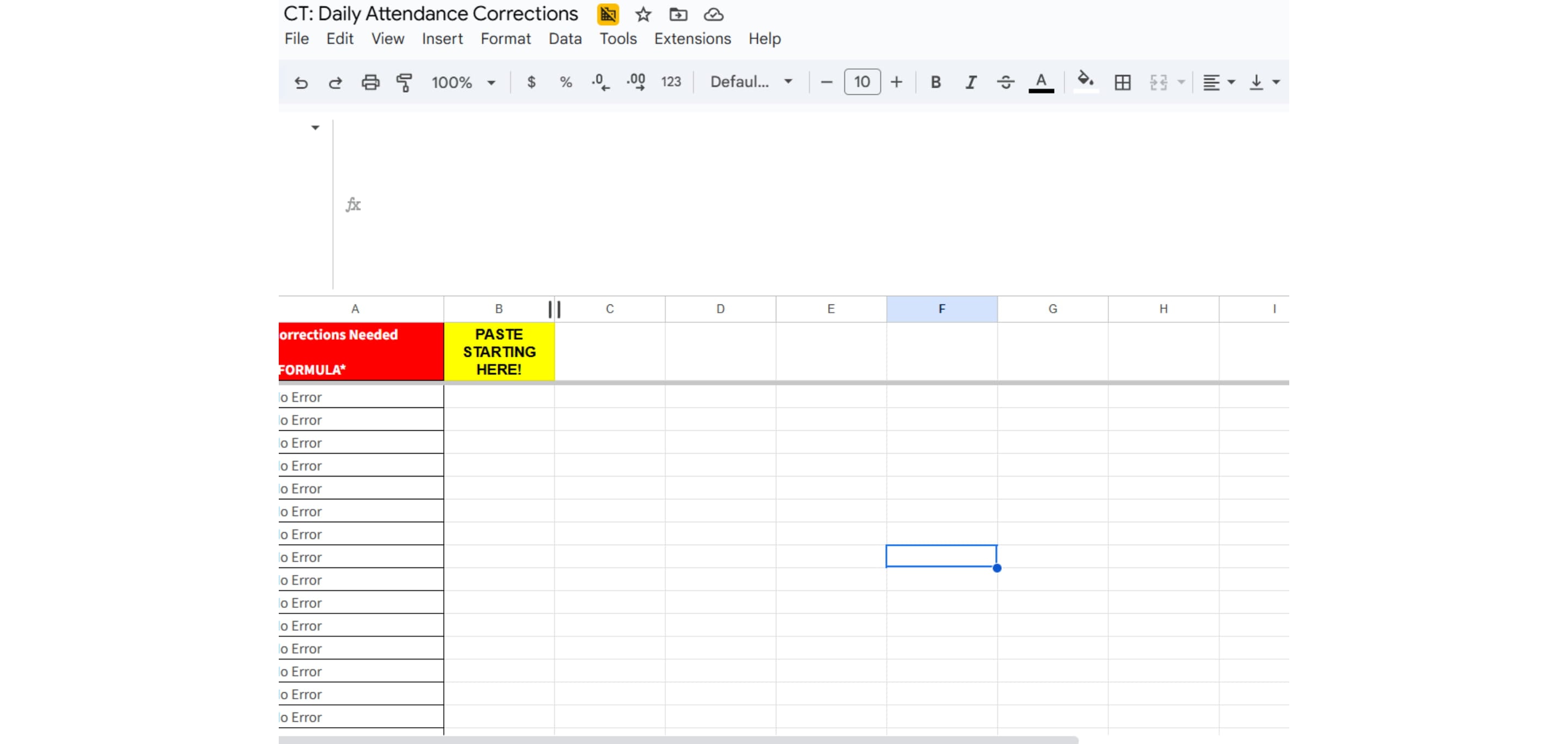Increase decimal places icon
This screenshot has width=1568, height=744.
coord(636,82)
